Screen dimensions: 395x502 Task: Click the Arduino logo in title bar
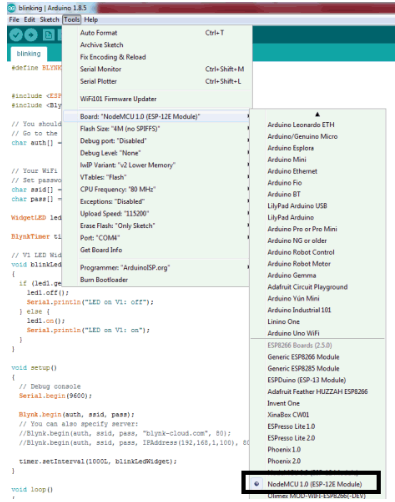[11, 7]
